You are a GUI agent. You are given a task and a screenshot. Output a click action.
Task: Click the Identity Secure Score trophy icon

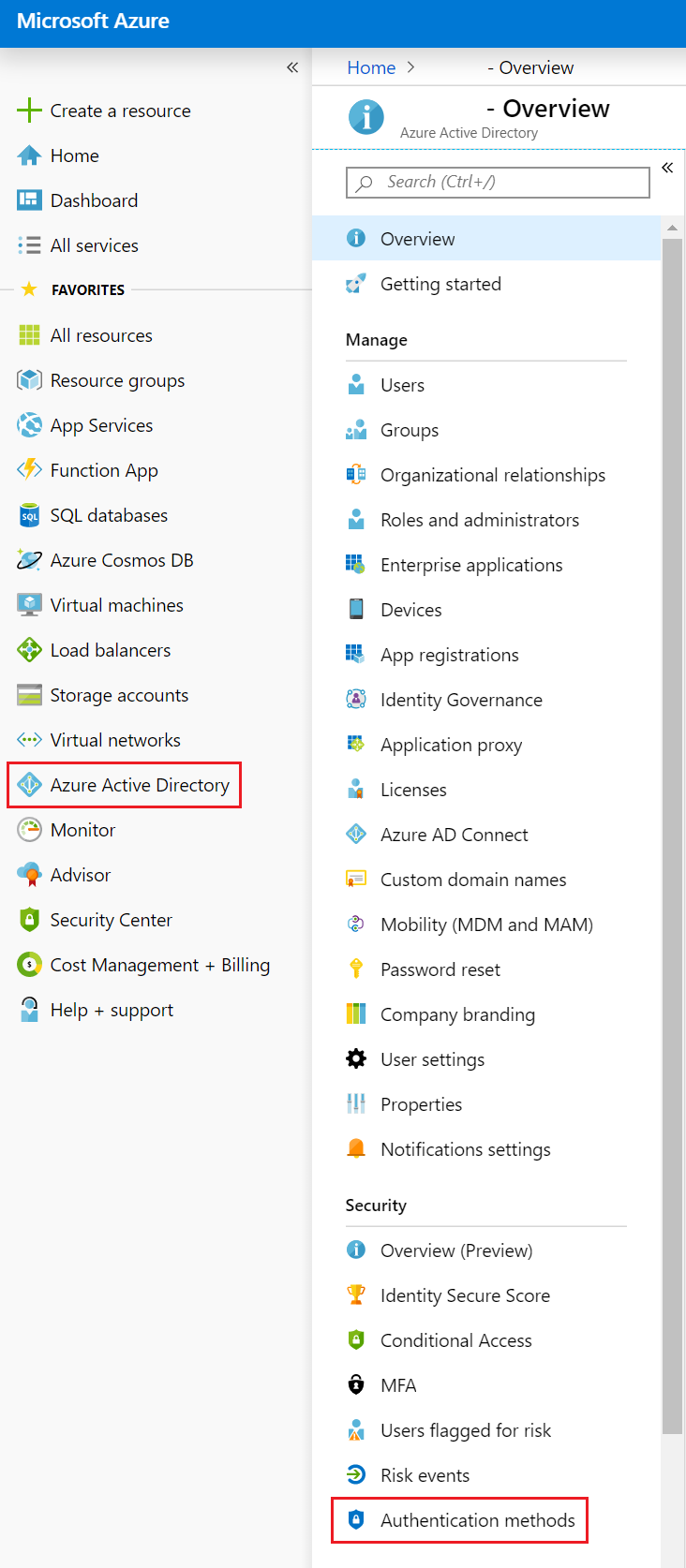click(356, 1295)
